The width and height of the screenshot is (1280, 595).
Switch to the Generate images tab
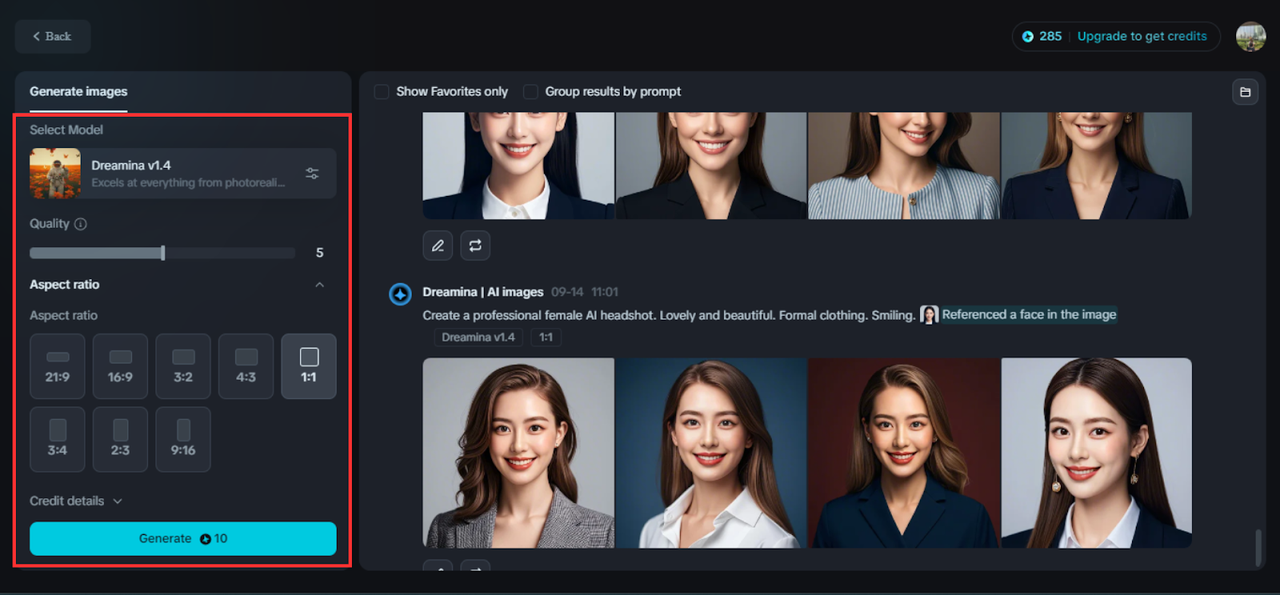point(78,91)
